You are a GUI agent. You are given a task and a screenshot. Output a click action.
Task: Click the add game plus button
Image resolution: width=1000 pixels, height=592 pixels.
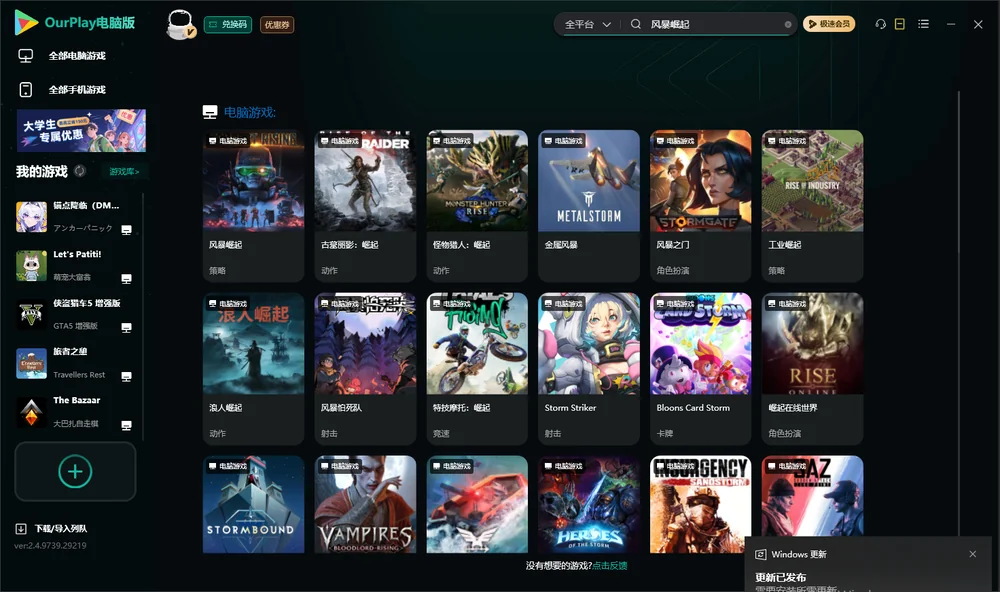click(x=75, y=471)
